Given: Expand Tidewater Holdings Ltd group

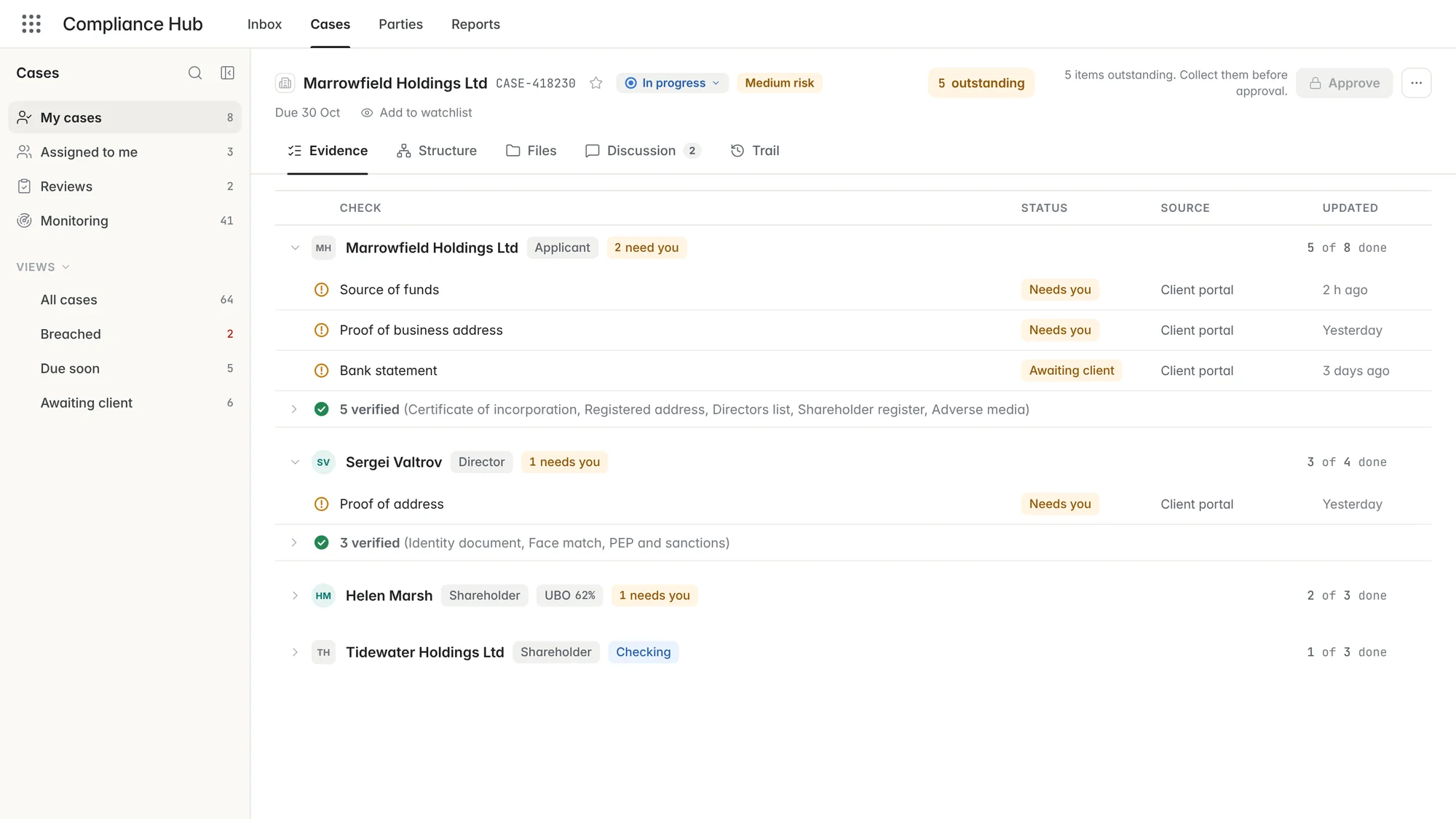Looking at the screenshot, I should tap(295, 652).
